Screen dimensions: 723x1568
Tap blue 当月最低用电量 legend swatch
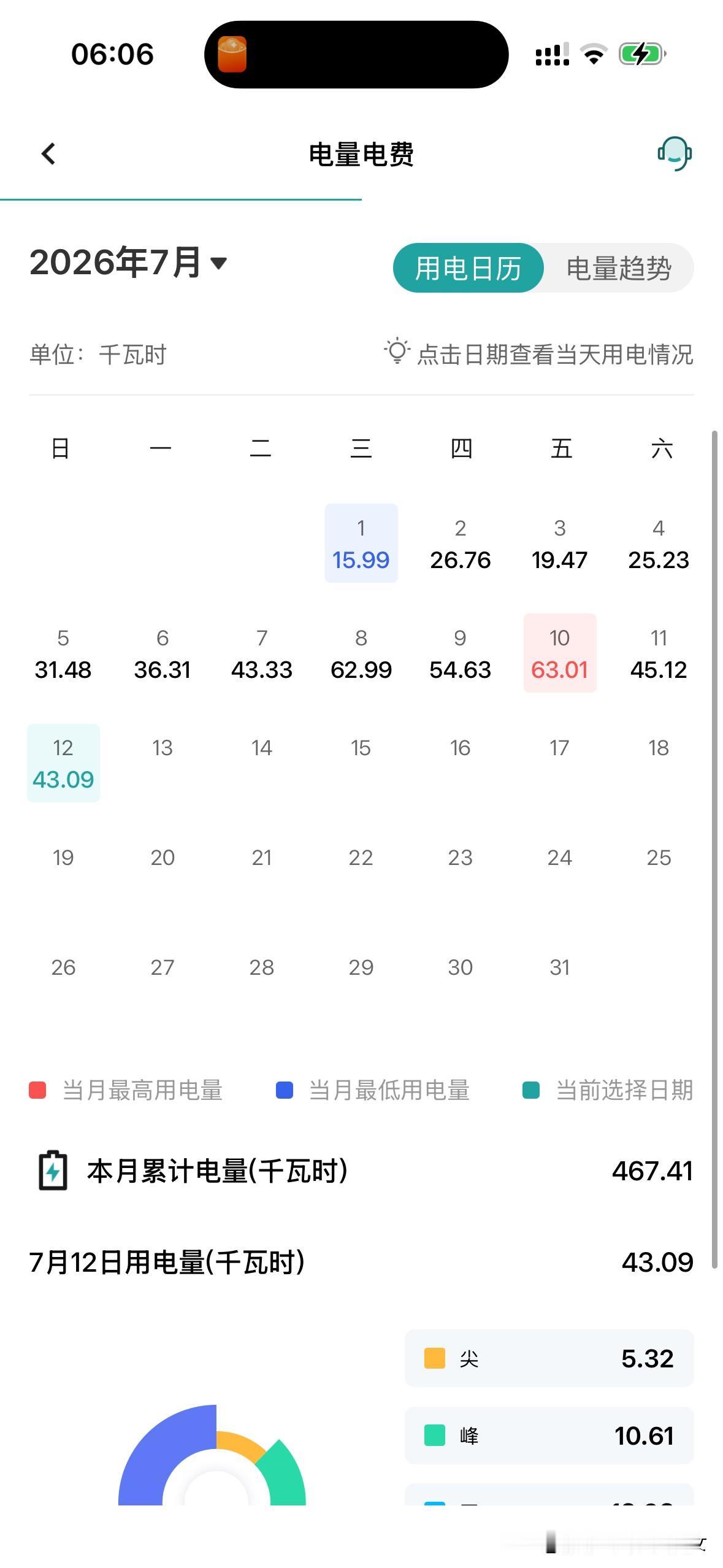(285, 1091)
